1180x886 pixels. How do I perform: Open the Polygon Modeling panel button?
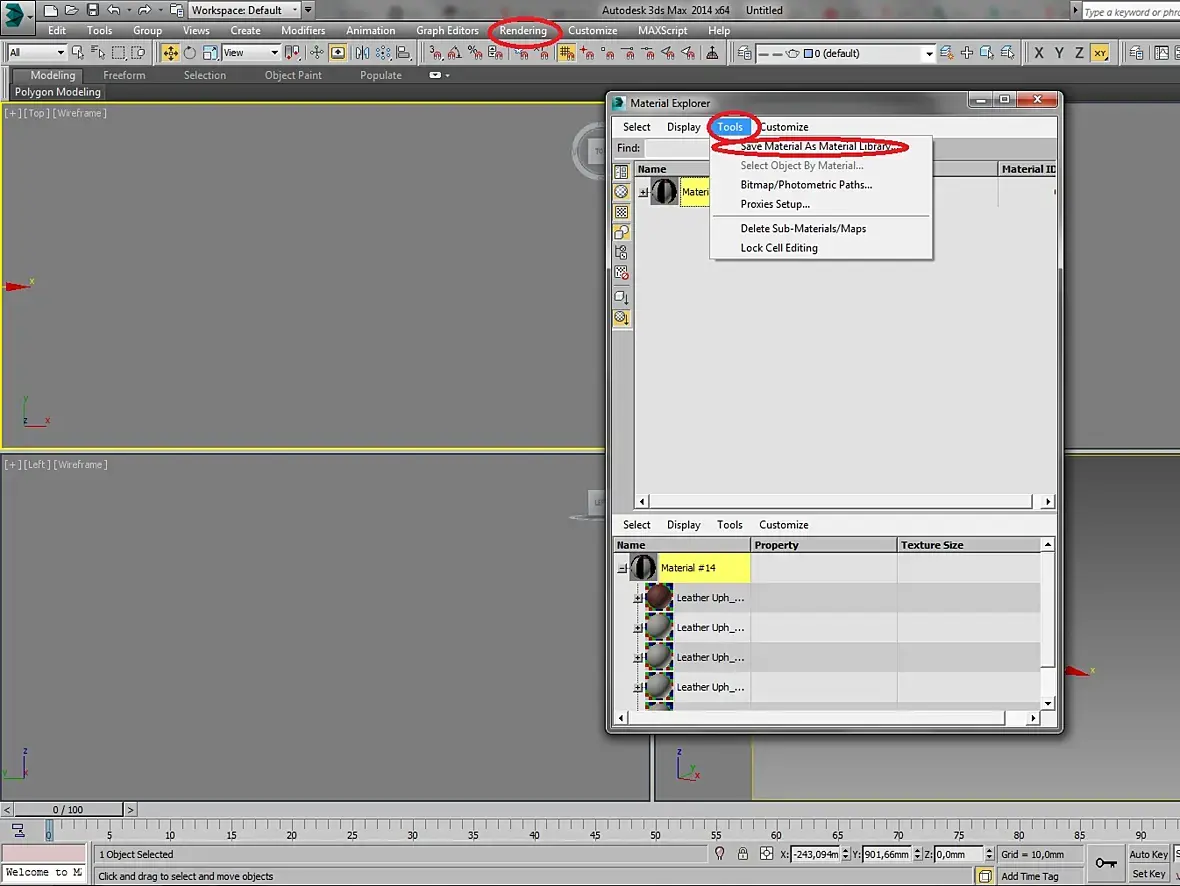point(58,92)
